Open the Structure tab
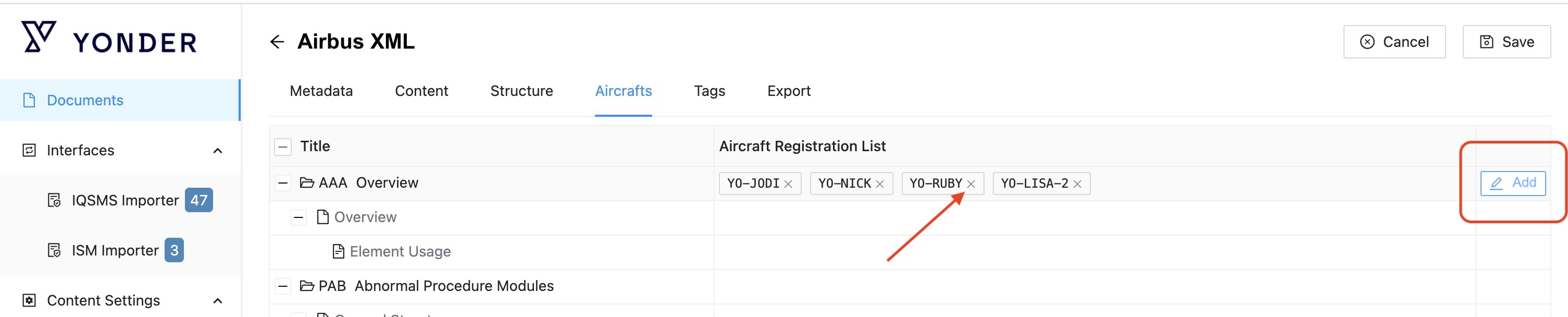Image resolution: width=1568 pixels, height=317 pixels. point(521,91)
